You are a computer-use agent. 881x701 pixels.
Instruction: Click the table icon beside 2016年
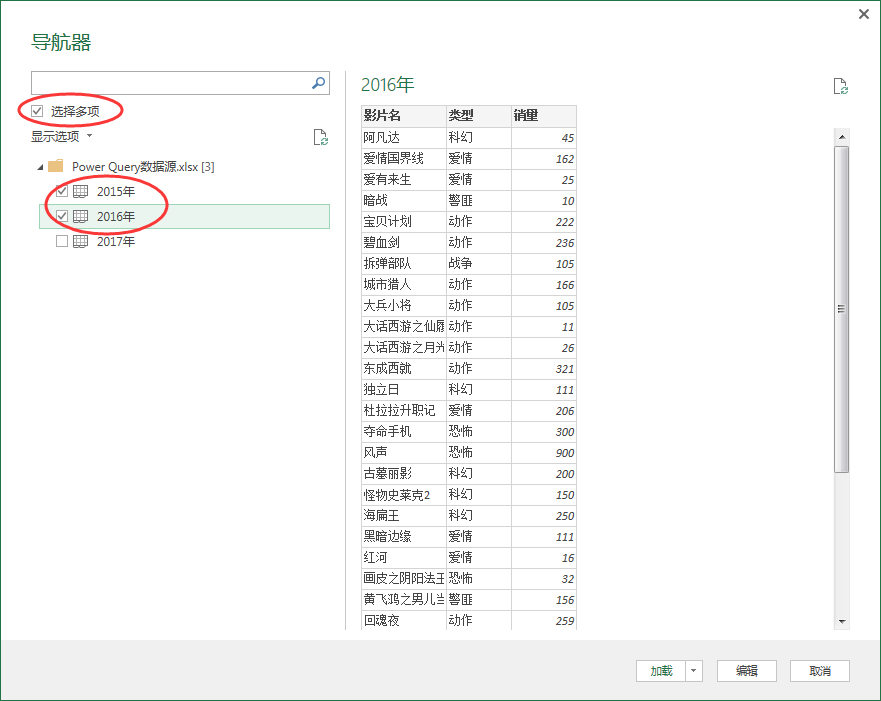click(x=80, y=216)
